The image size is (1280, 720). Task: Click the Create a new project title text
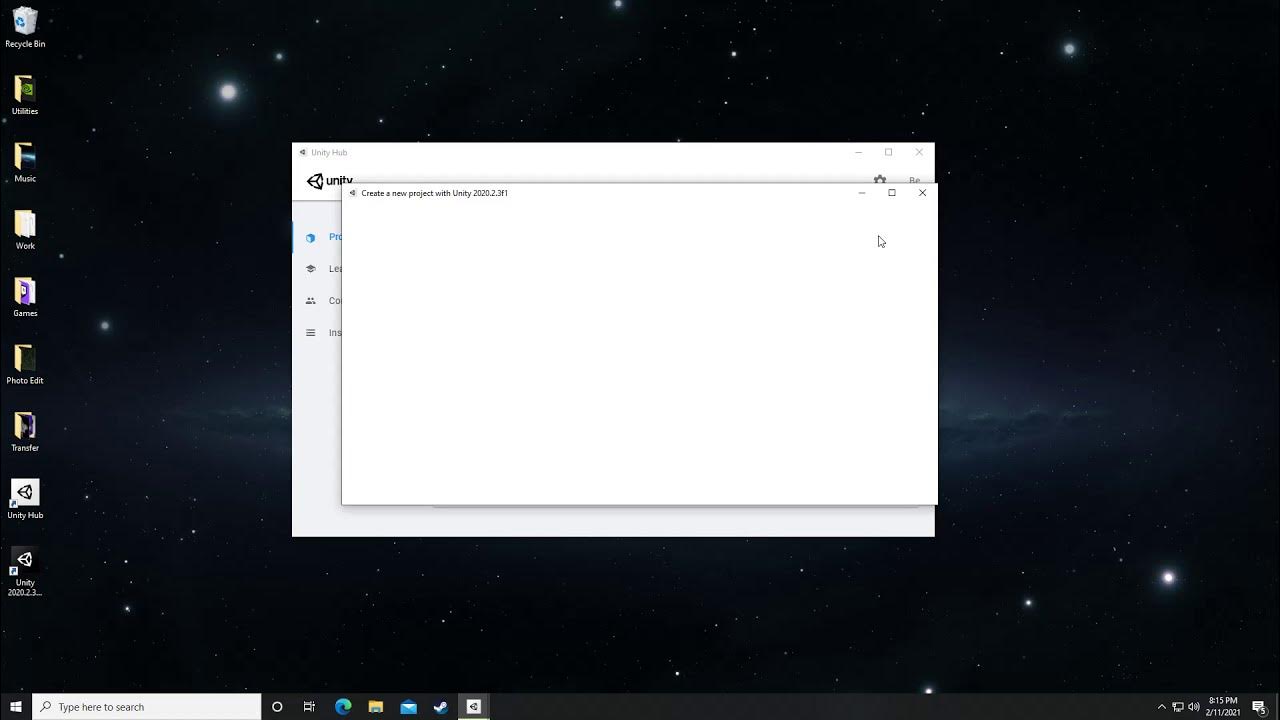click(x=435, y=193)
